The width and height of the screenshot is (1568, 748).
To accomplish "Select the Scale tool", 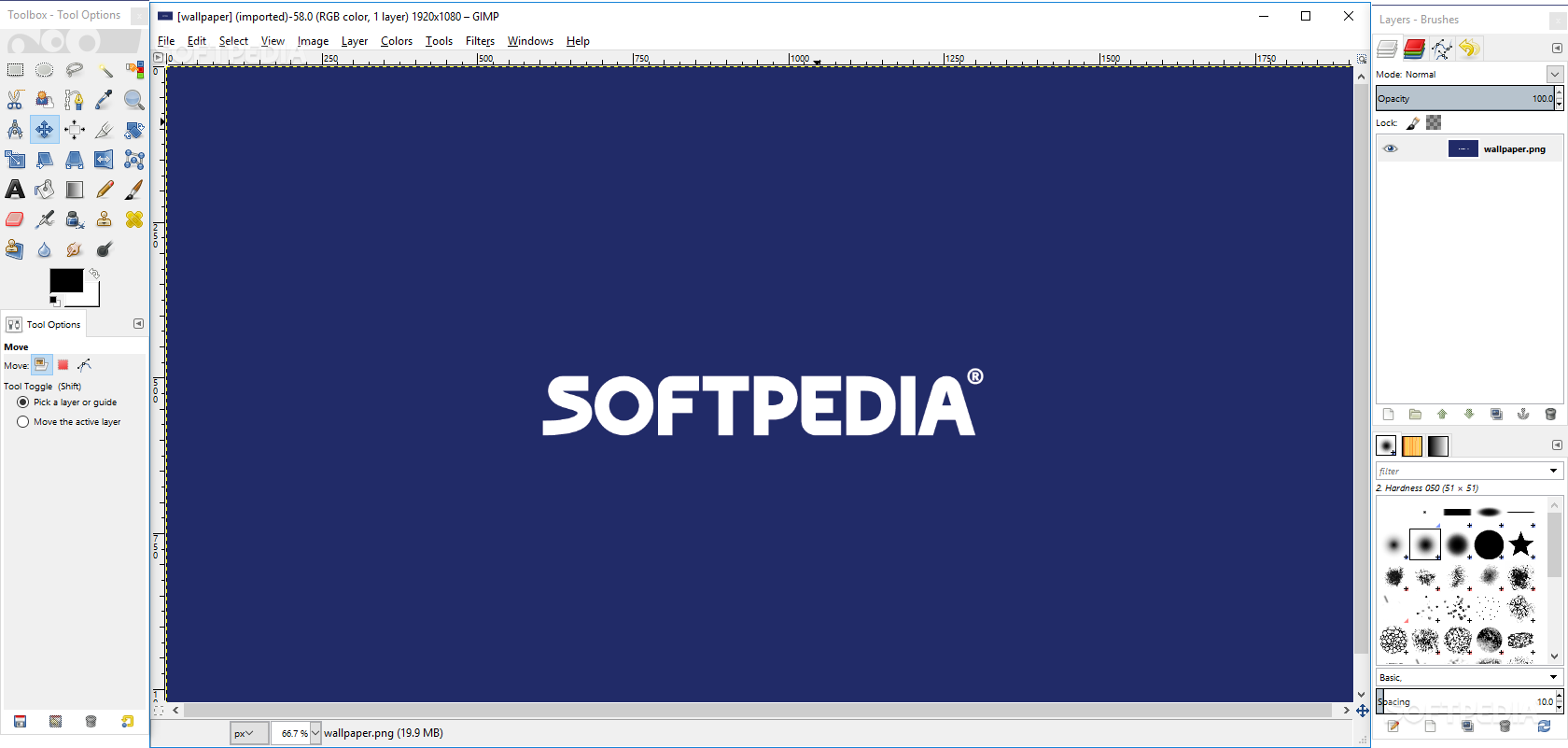I will point(15,160).
